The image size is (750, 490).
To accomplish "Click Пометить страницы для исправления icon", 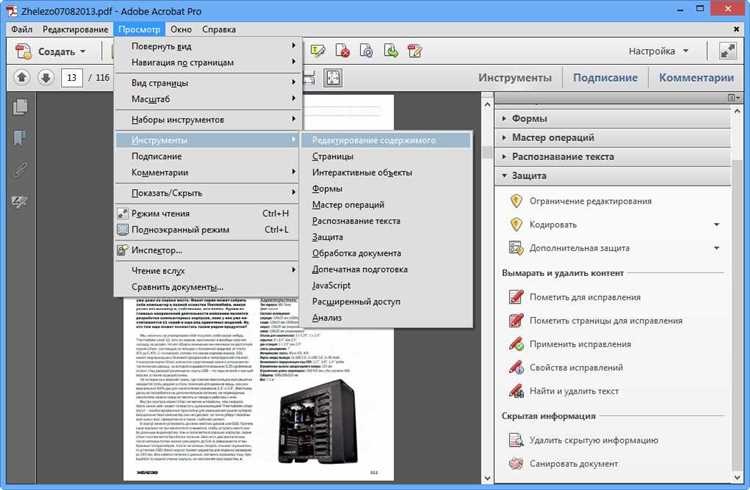I will 516,320.
